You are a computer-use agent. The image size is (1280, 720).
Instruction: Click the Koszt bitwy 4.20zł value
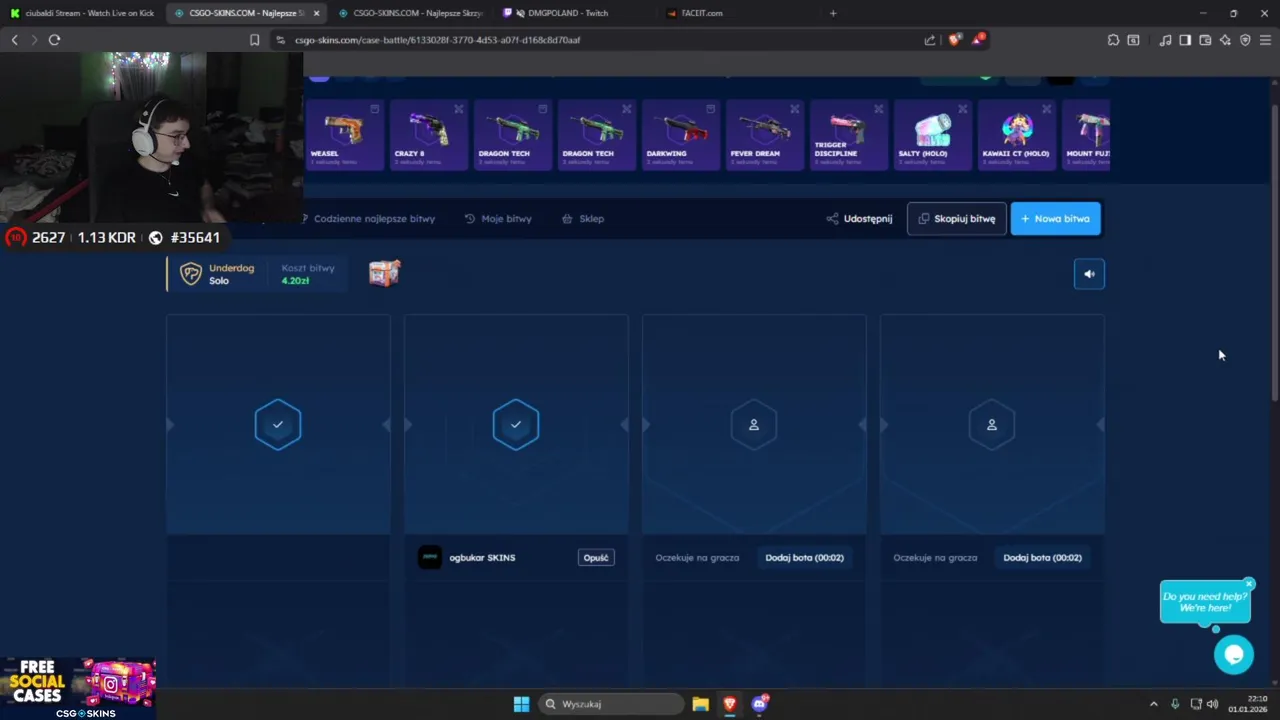[x=295, y=281]
